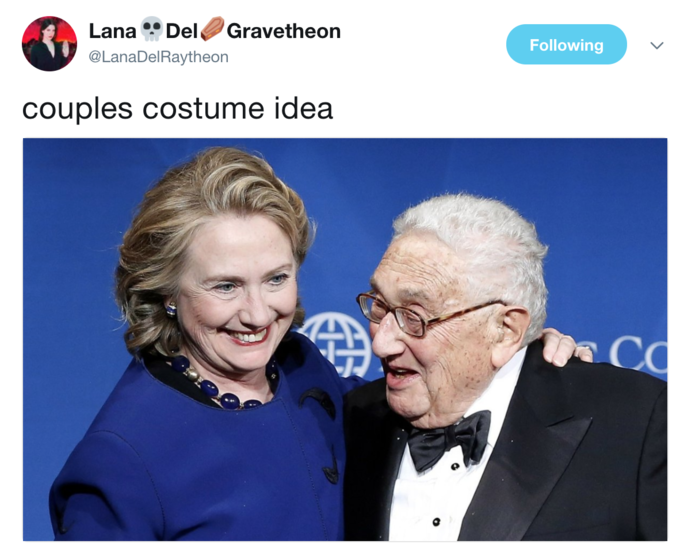Expand the tweet options chevron
Image resolution: width=680 pixels, height=548 pixels.
point(657,45)
